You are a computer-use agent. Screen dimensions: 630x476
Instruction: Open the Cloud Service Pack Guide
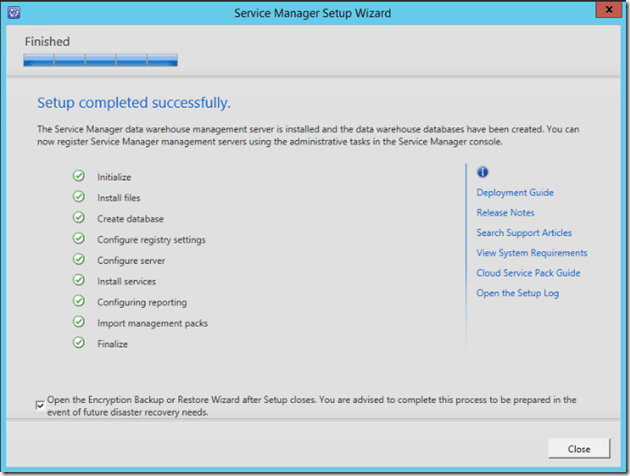528,273
